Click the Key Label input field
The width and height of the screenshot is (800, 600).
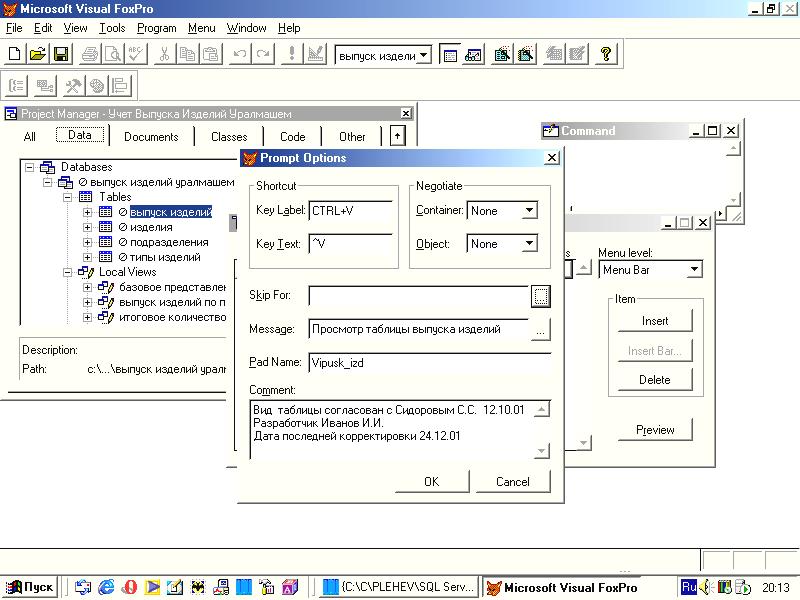(351, 211)
